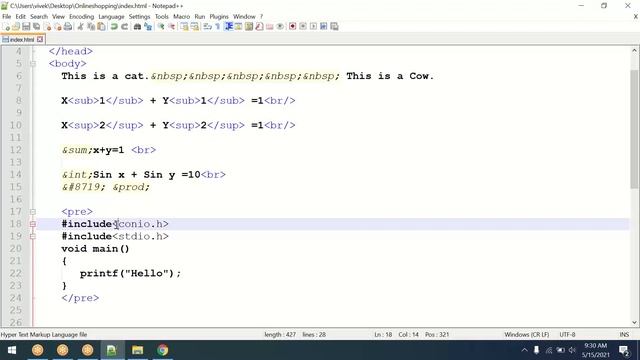
Task: Open the Window menu
Action: point(244,17)
